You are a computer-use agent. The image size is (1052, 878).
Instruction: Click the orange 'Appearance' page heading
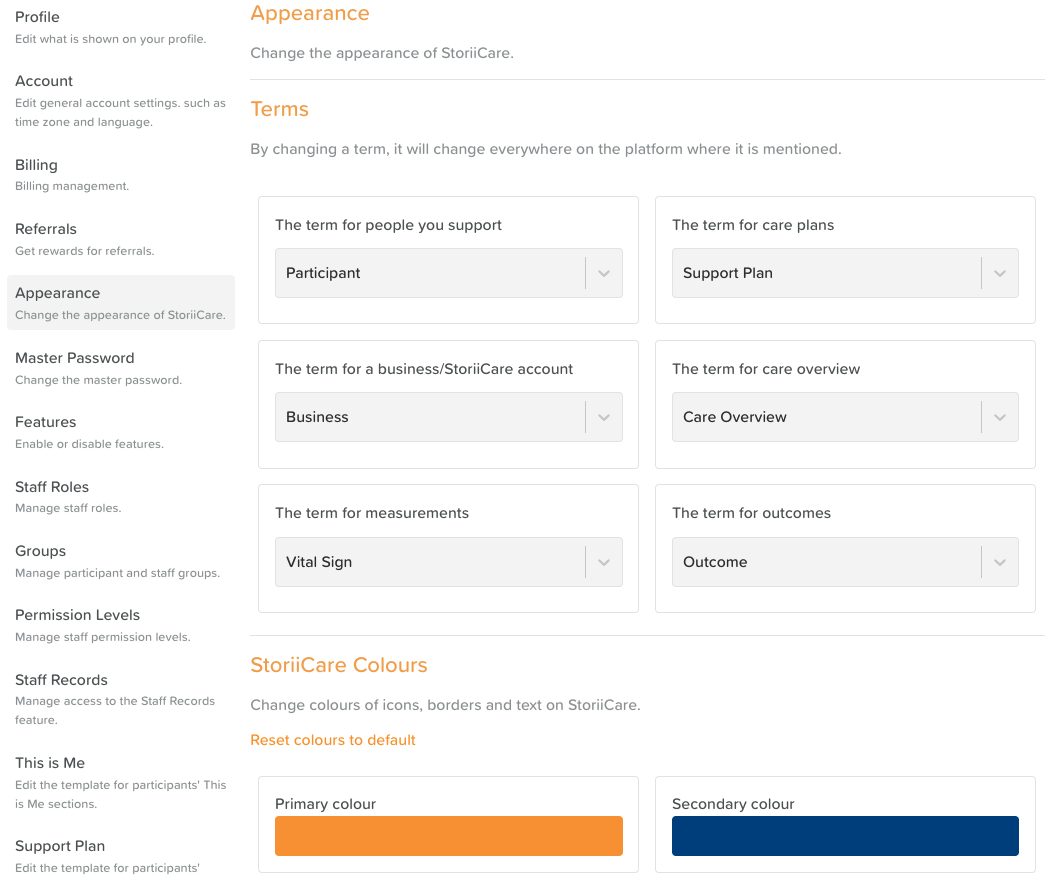coord(310,13)
